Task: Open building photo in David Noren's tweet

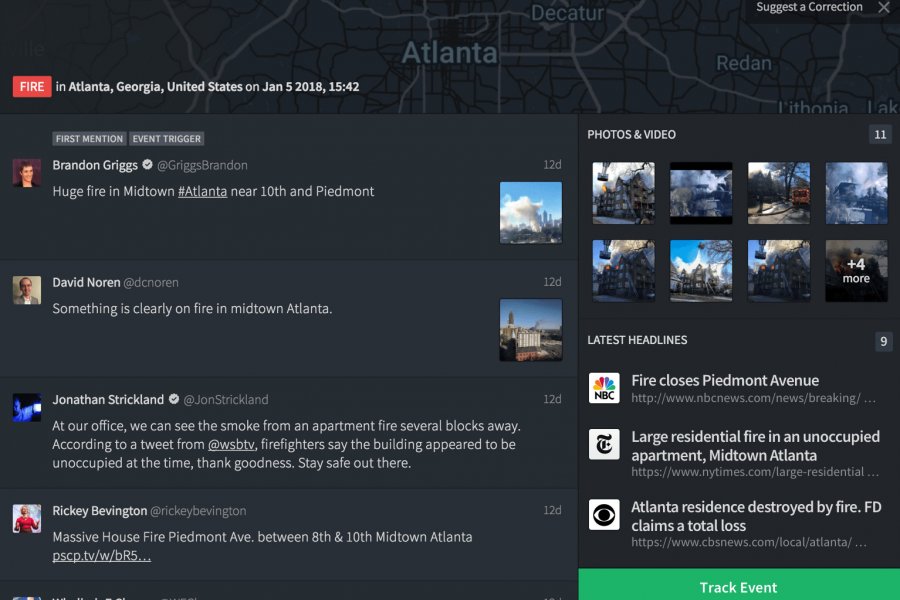Action: [530, 329]
